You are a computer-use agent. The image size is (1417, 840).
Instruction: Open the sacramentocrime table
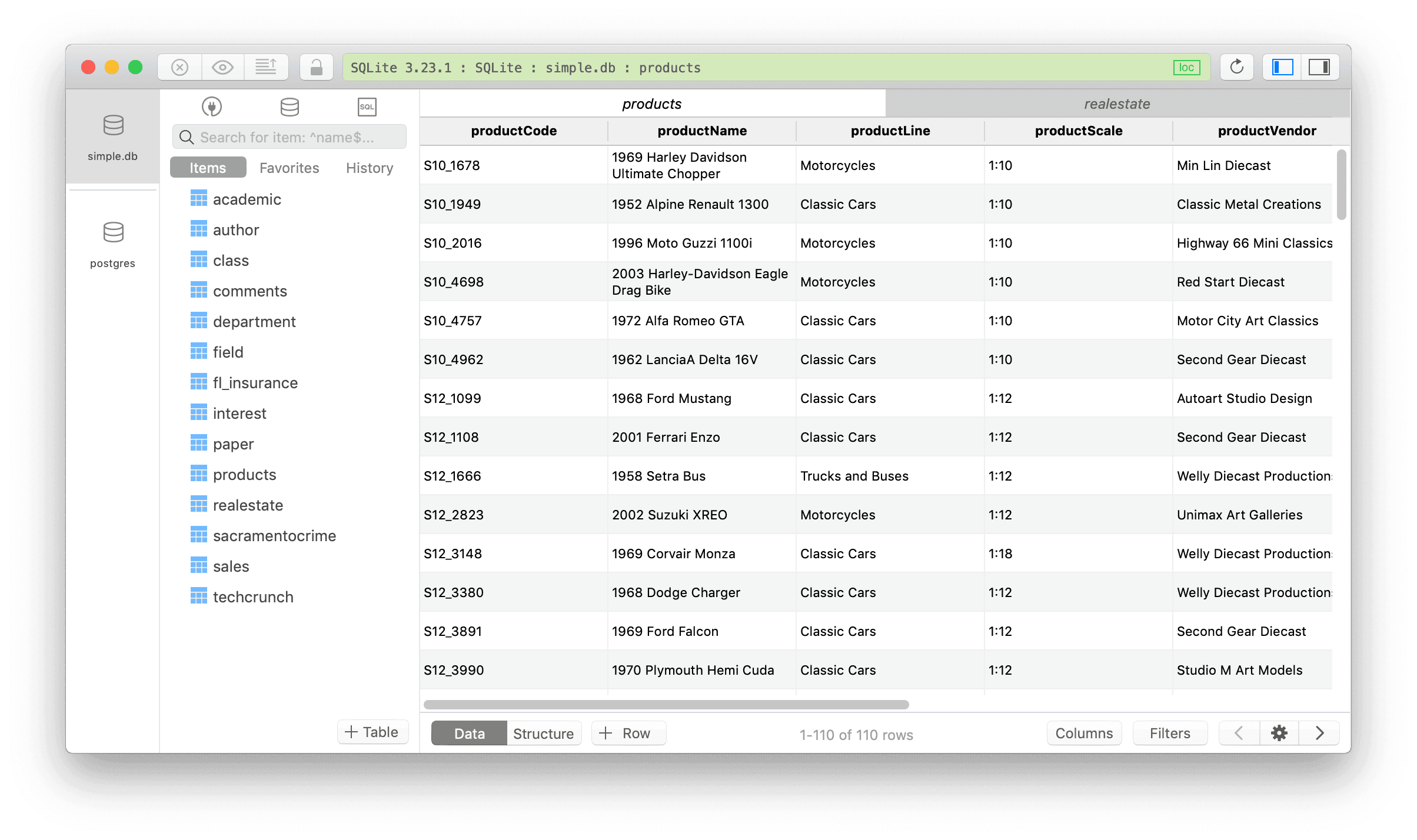click(263, 536)
